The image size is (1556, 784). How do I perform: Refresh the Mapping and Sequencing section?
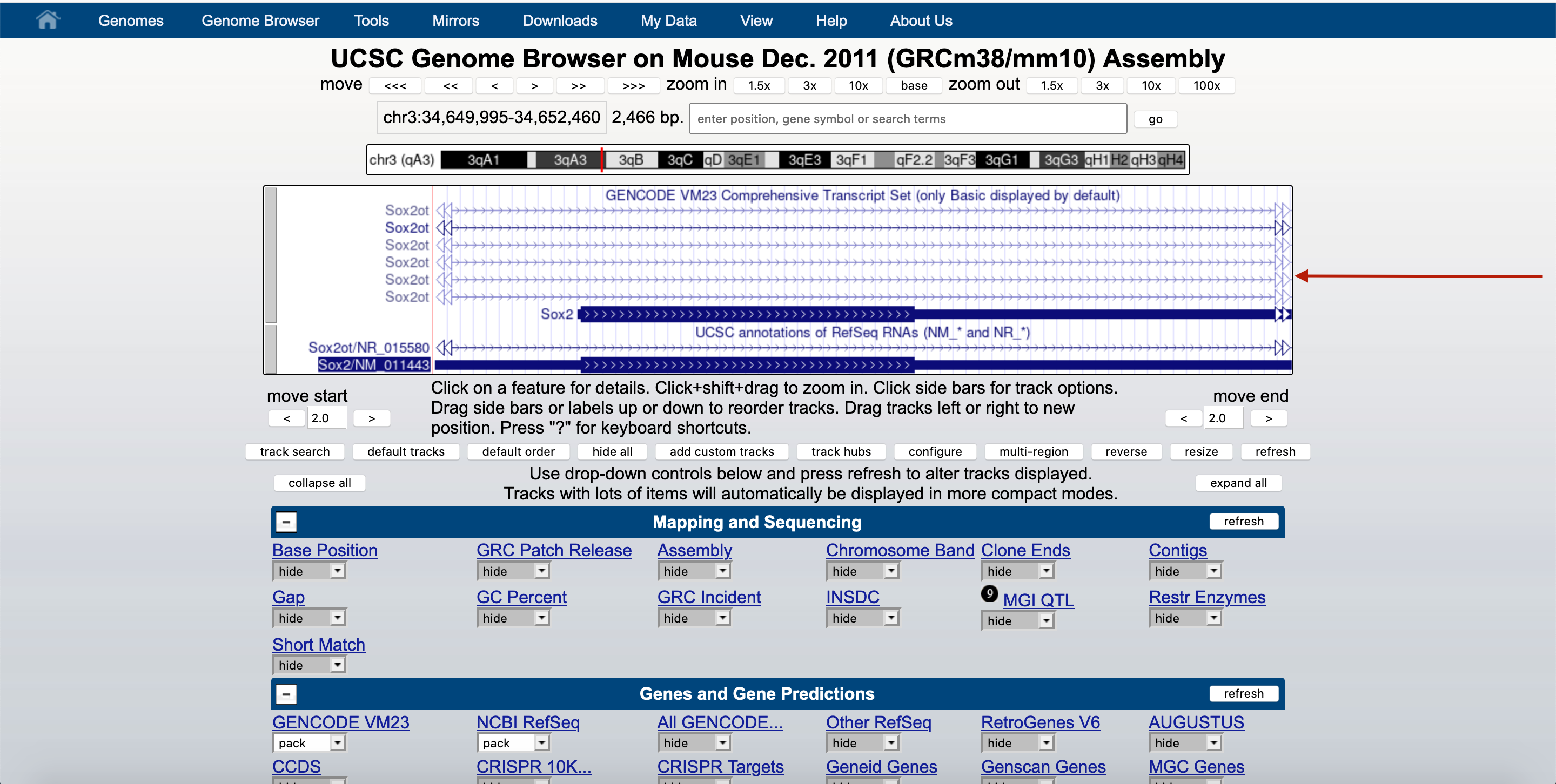1243,522
